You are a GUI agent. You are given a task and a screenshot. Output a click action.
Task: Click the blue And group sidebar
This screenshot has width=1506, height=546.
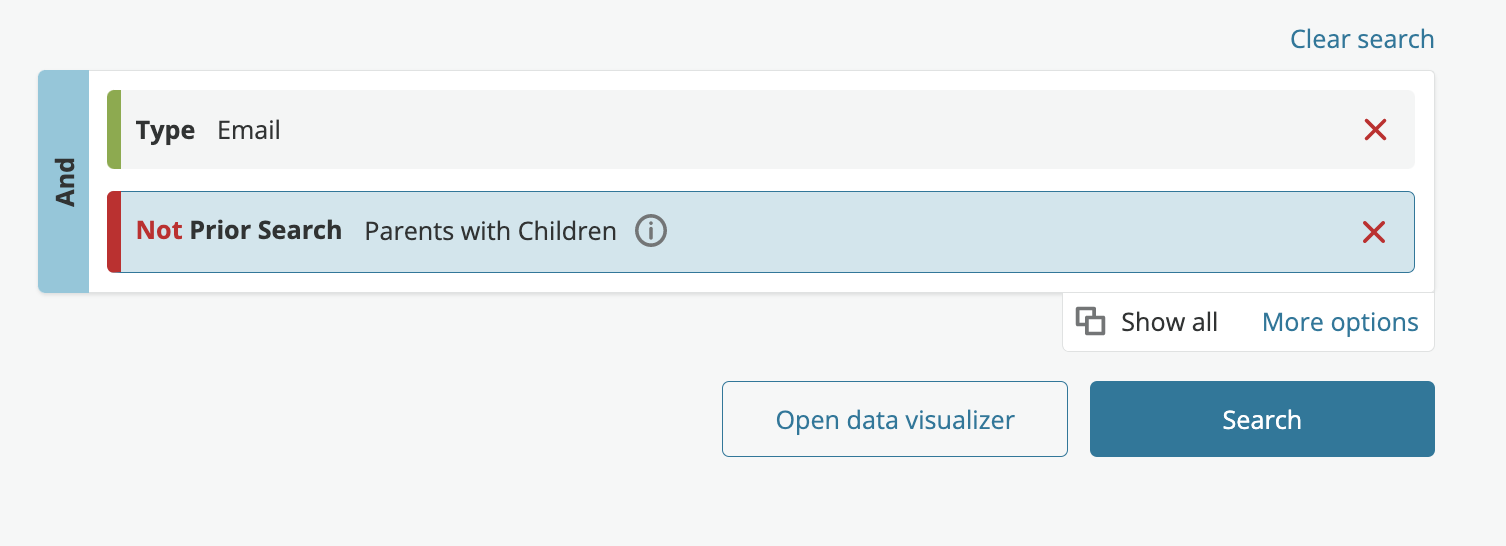(64, 182)
